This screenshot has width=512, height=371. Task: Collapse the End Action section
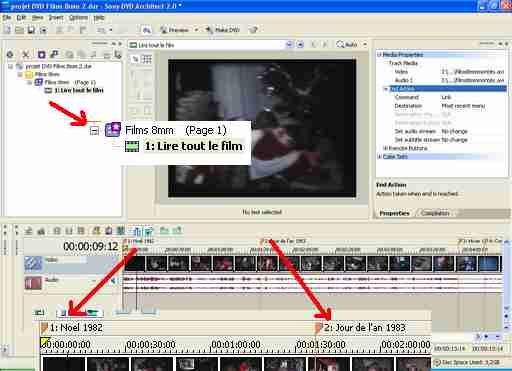coord(386,89)
